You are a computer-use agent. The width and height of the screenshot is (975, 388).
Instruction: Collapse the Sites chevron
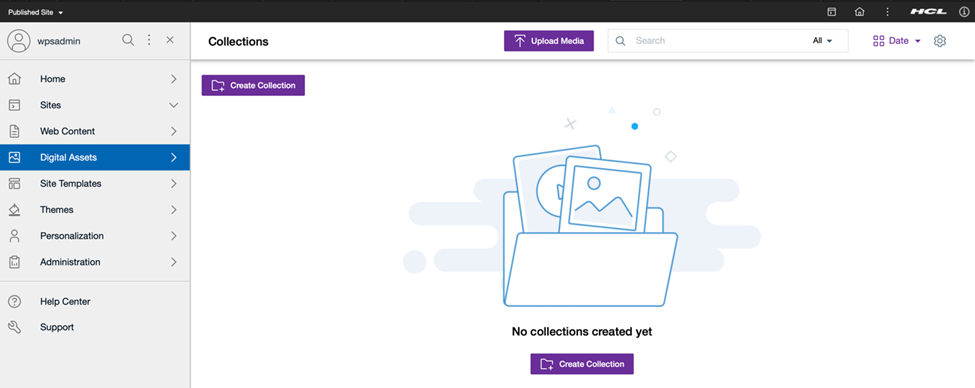coord(173,105)
